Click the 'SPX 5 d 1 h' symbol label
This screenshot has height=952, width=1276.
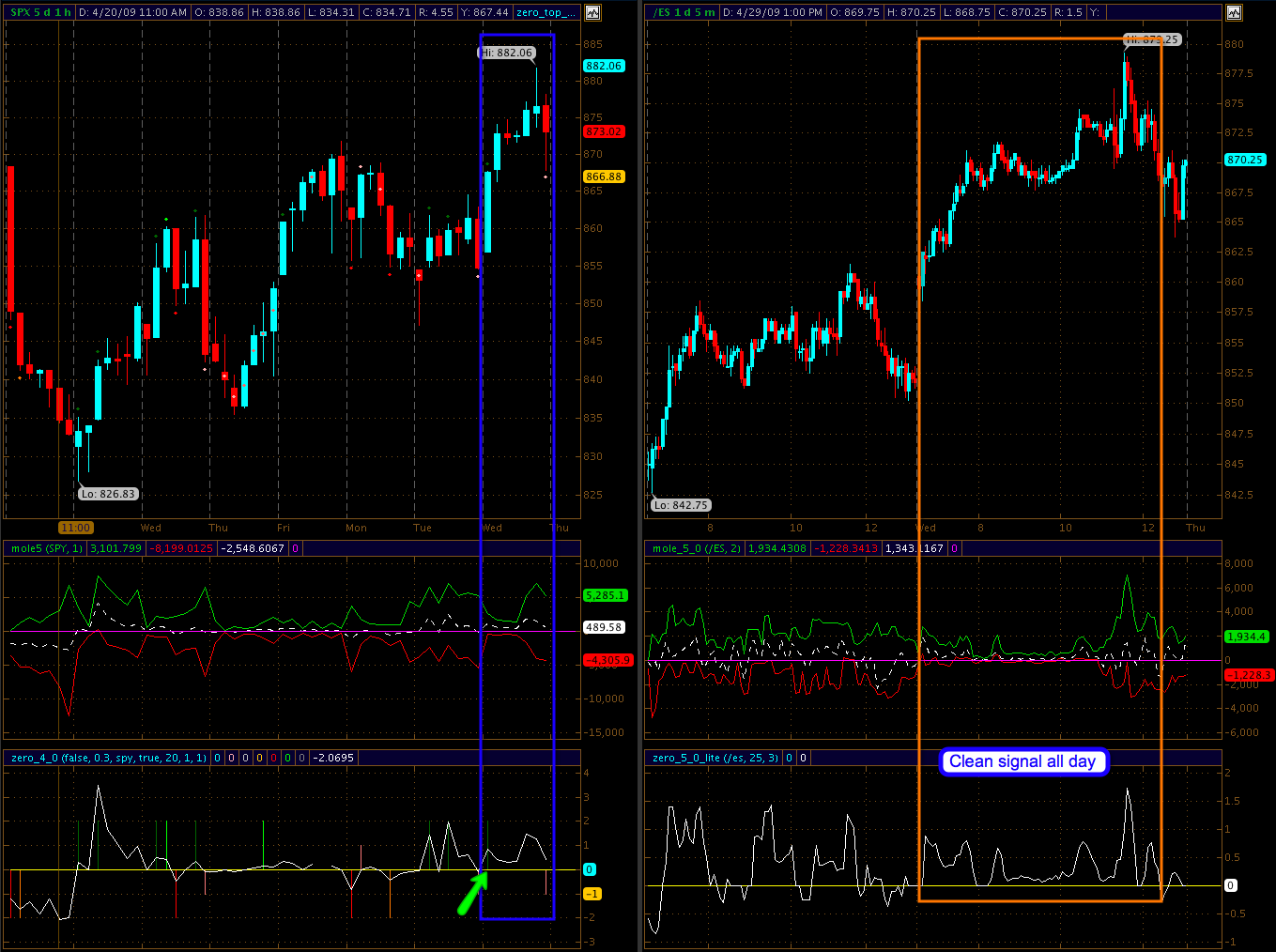[40, 12]
